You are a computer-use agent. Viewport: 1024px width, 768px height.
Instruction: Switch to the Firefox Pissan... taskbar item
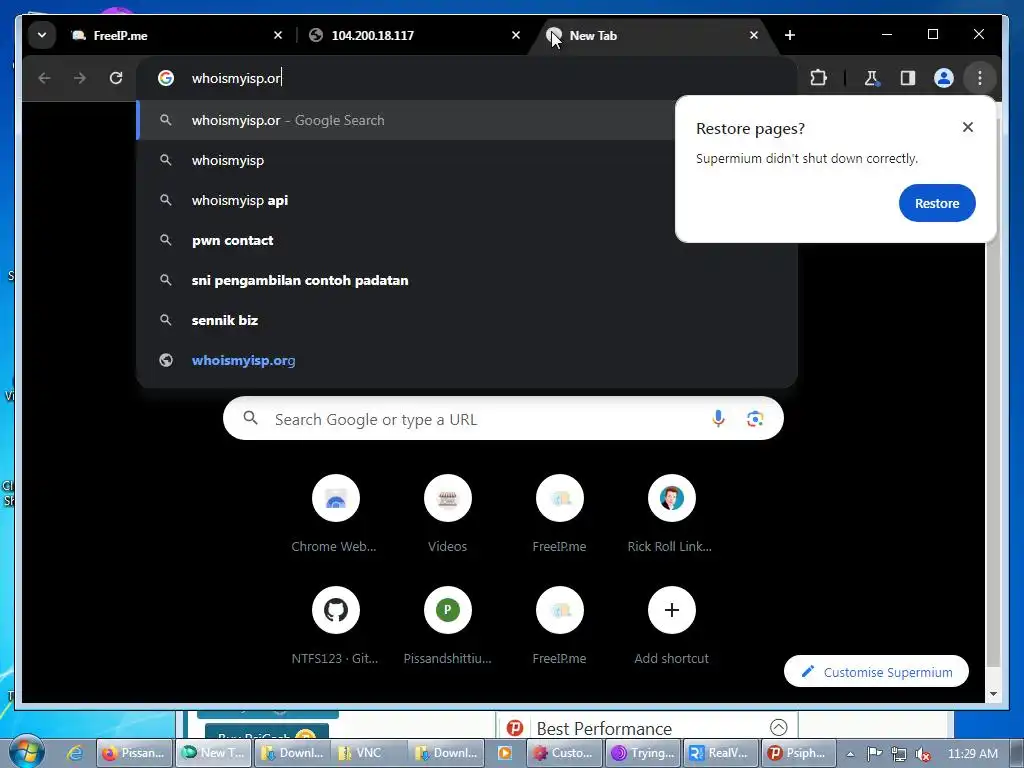[x=135, y=753]
